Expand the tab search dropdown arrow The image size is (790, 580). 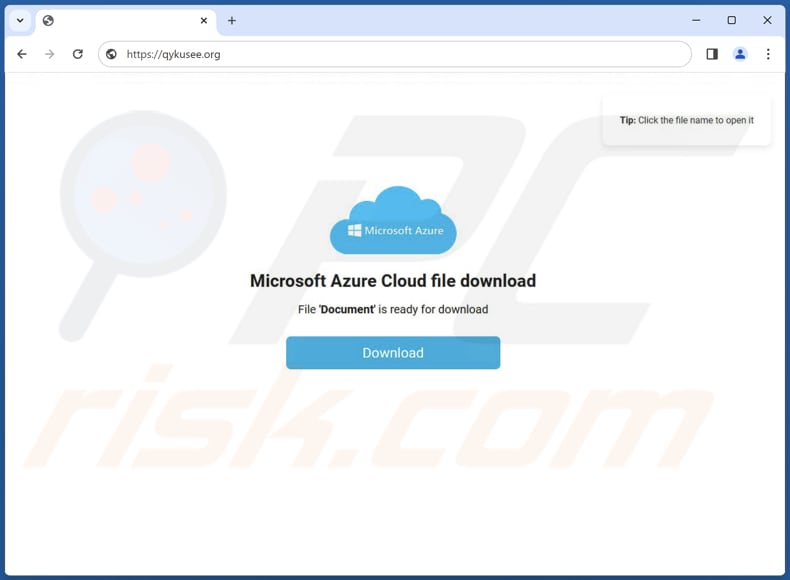[x=20, y=21]
